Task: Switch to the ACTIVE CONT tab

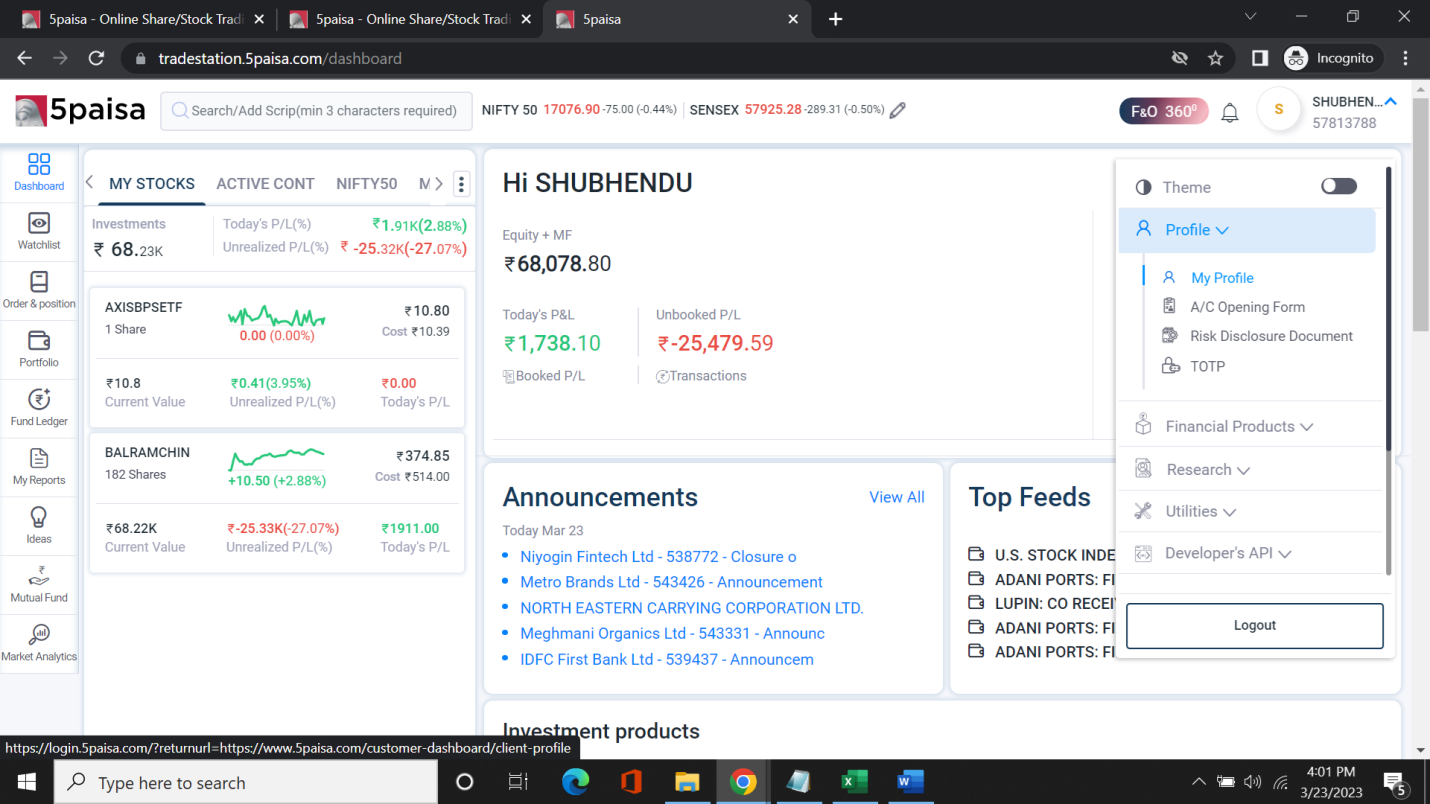Action: coord(265,184)
